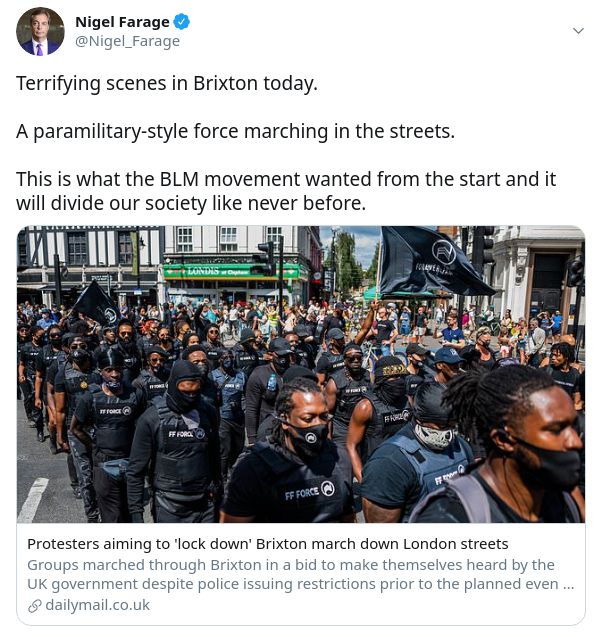Open the Nigel Farage display name

[122, 22]
